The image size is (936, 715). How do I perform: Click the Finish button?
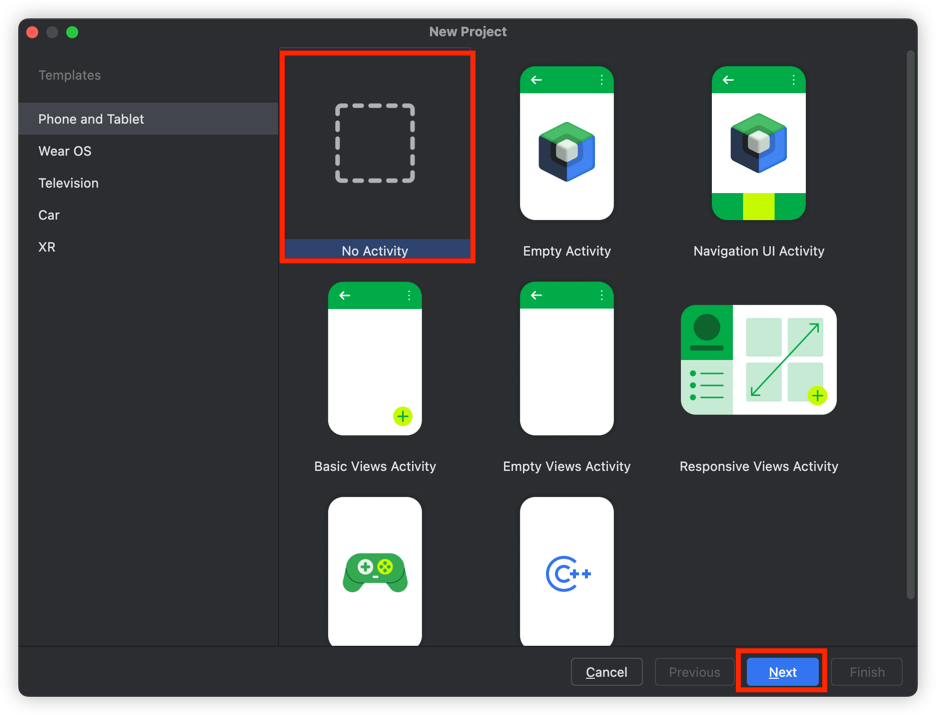click(867, 672)
